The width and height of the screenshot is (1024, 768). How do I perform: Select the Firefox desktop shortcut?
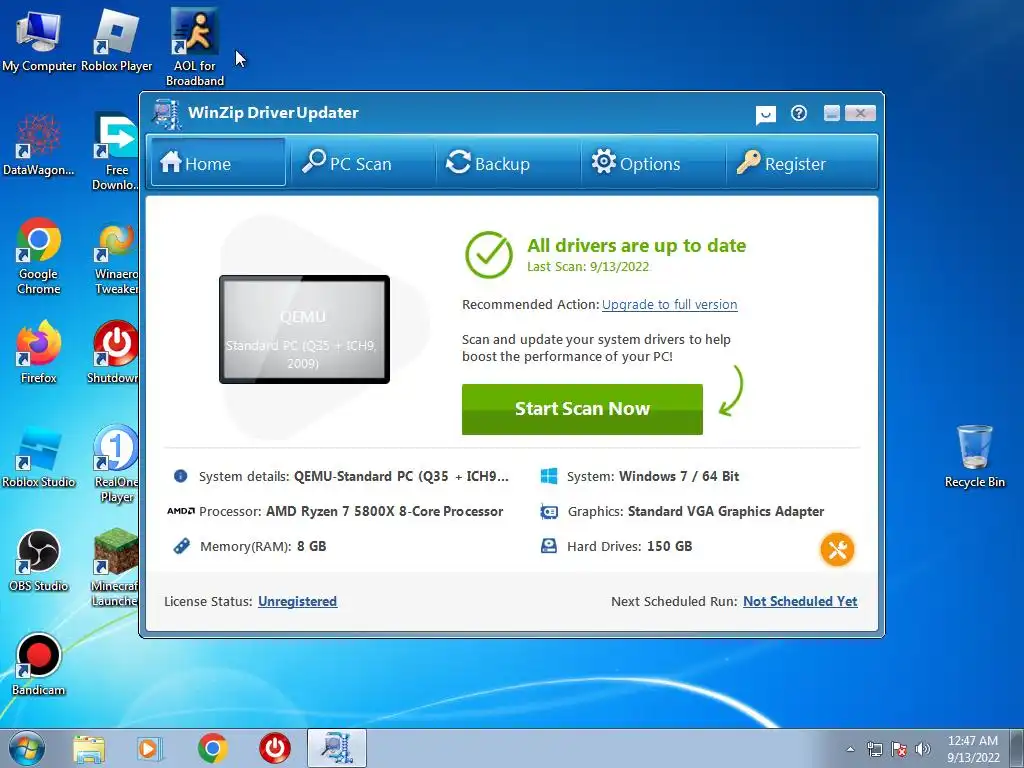point(39,352)
